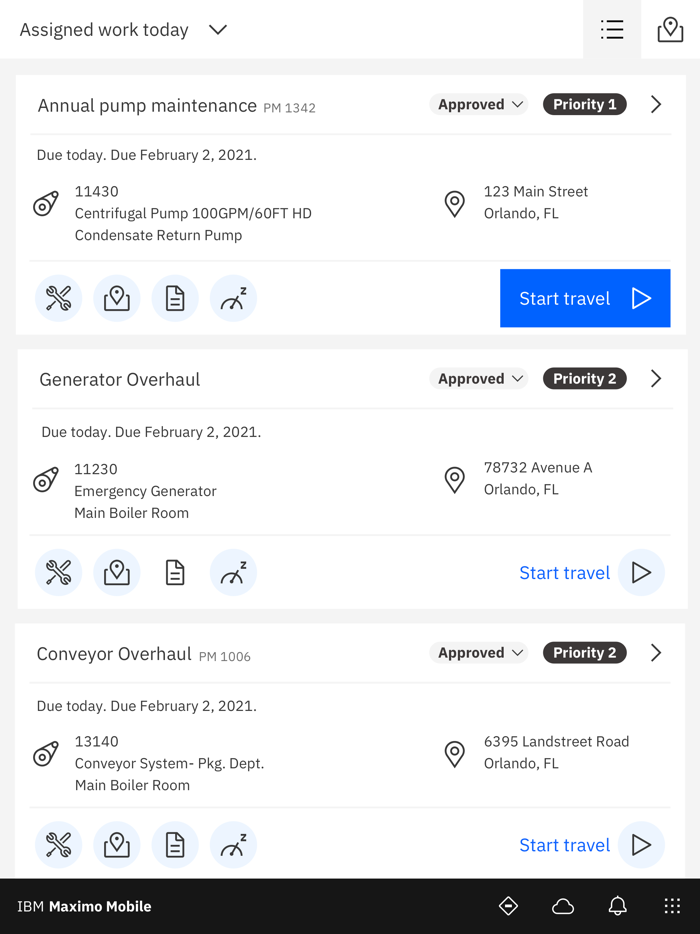The width and height of the screenshot is (700, 934).
Task: Open details chevron for Conveyor Overhaul
Action: tap(656, 652)
